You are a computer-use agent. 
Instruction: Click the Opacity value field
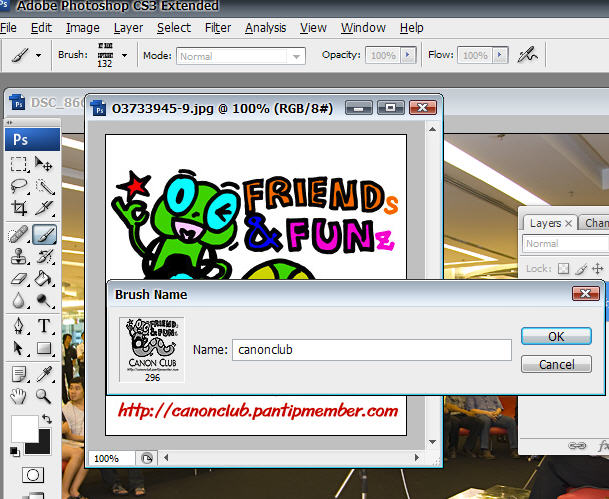coord(383,55)
